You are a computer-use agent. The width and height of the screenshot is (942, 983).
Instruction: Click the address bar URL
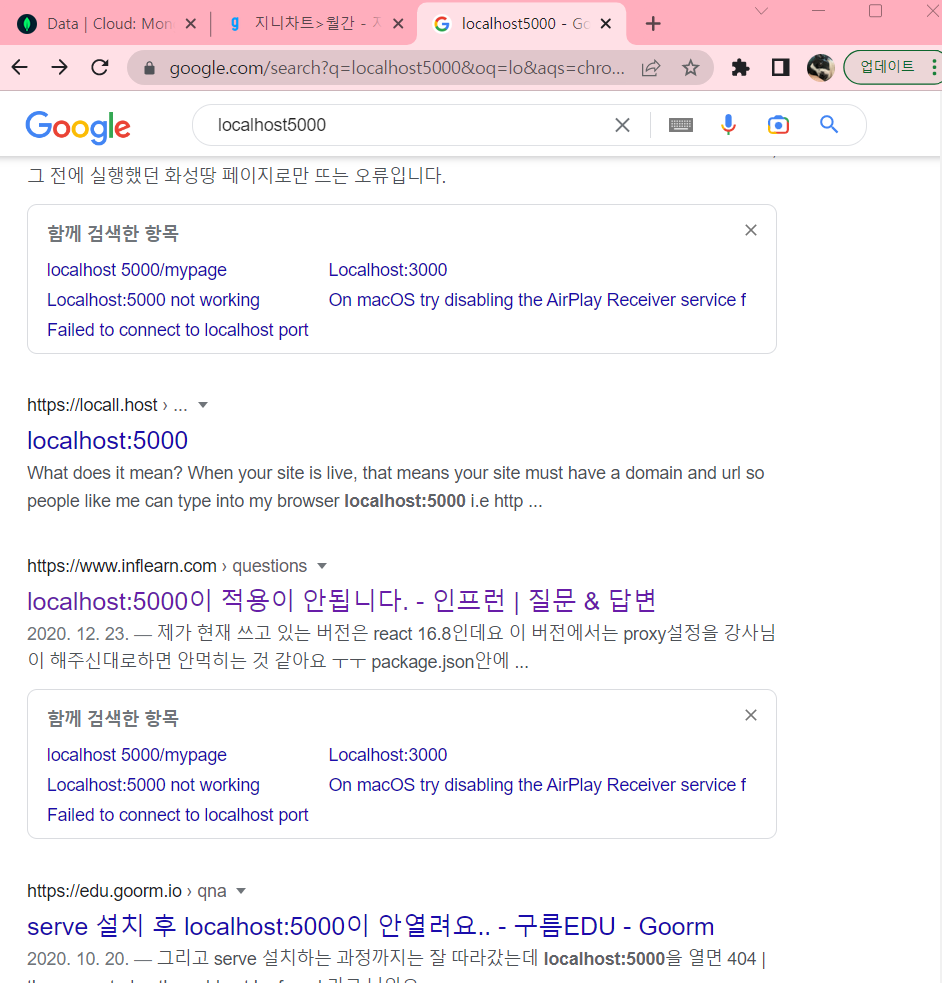[397, 68]
